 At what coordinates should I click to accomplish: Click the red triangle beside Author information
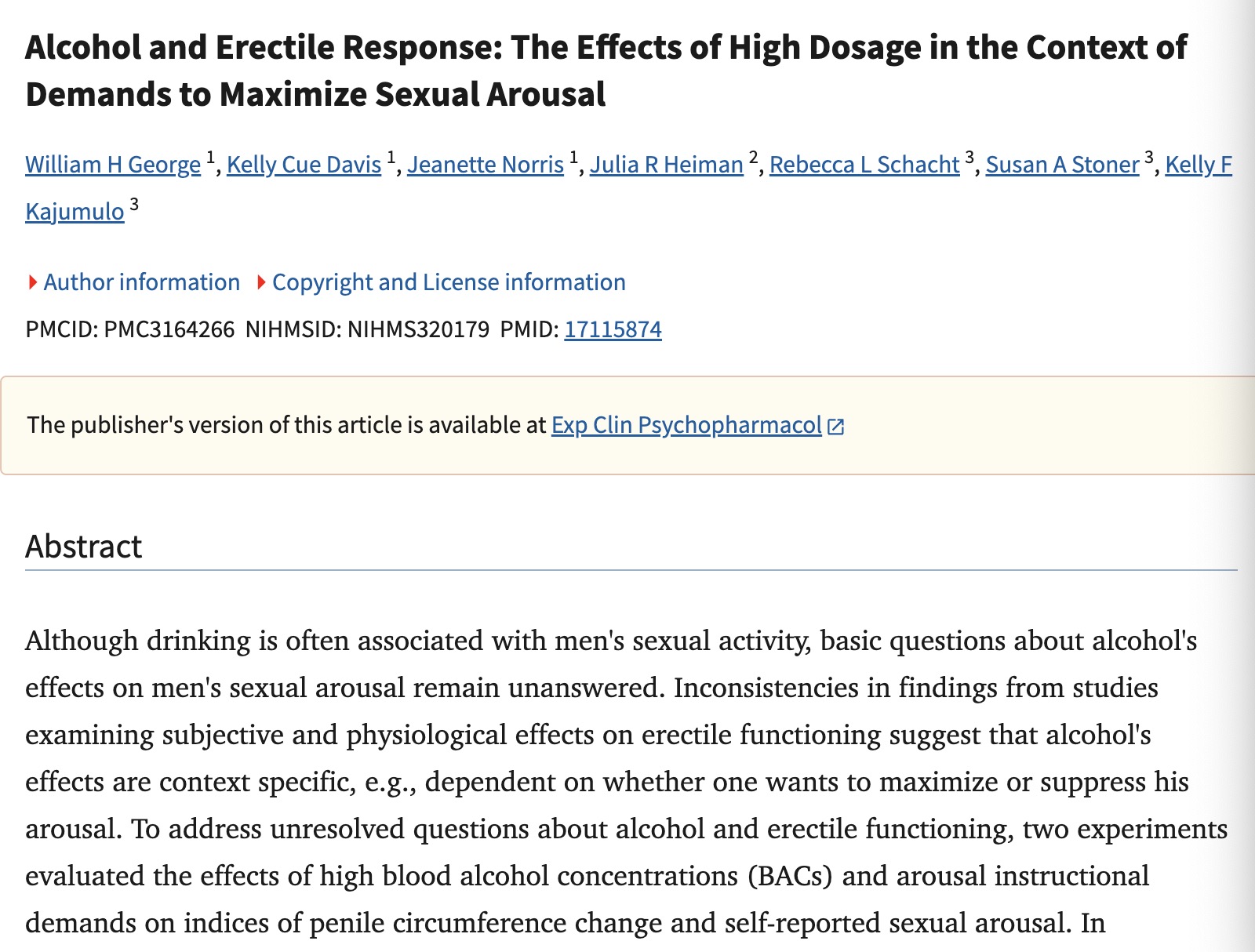pos(32,282)
